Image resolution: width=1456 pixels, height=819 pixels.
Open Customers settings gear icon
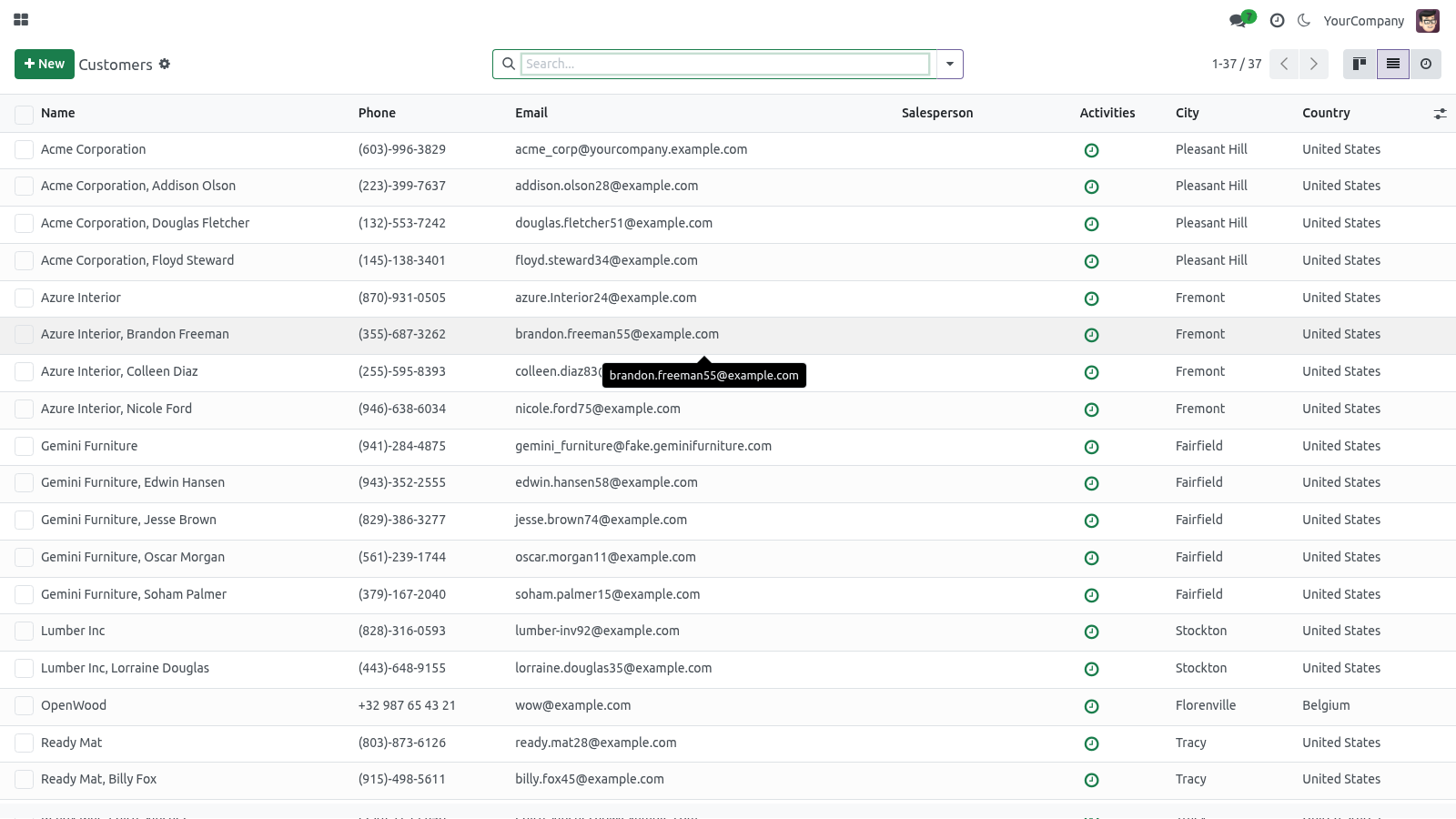click(165, 64)
